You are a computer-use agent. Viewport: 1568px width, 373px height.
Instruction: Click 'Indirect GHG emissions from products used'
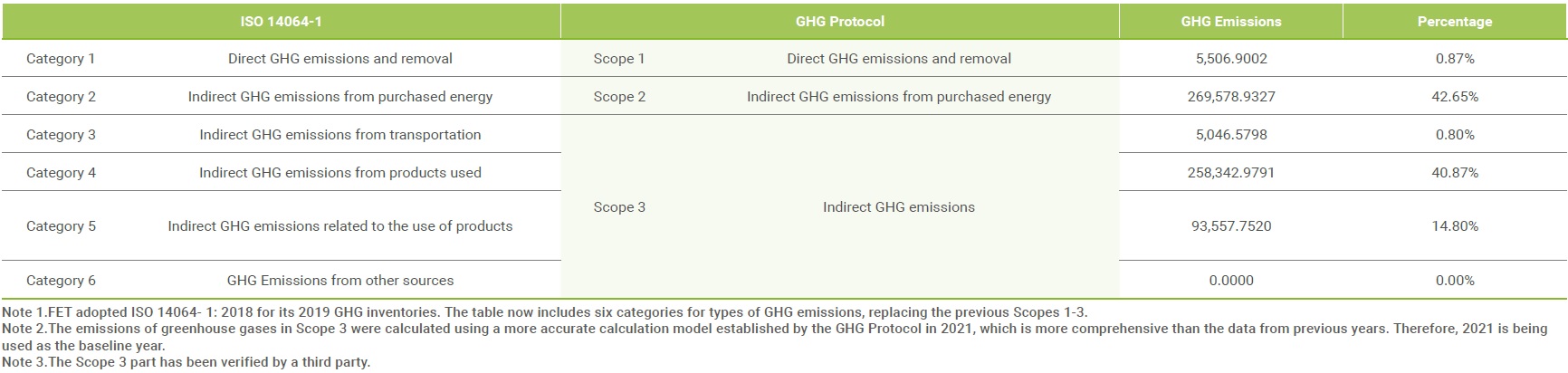pyautogui.click(x=340, y=173)
